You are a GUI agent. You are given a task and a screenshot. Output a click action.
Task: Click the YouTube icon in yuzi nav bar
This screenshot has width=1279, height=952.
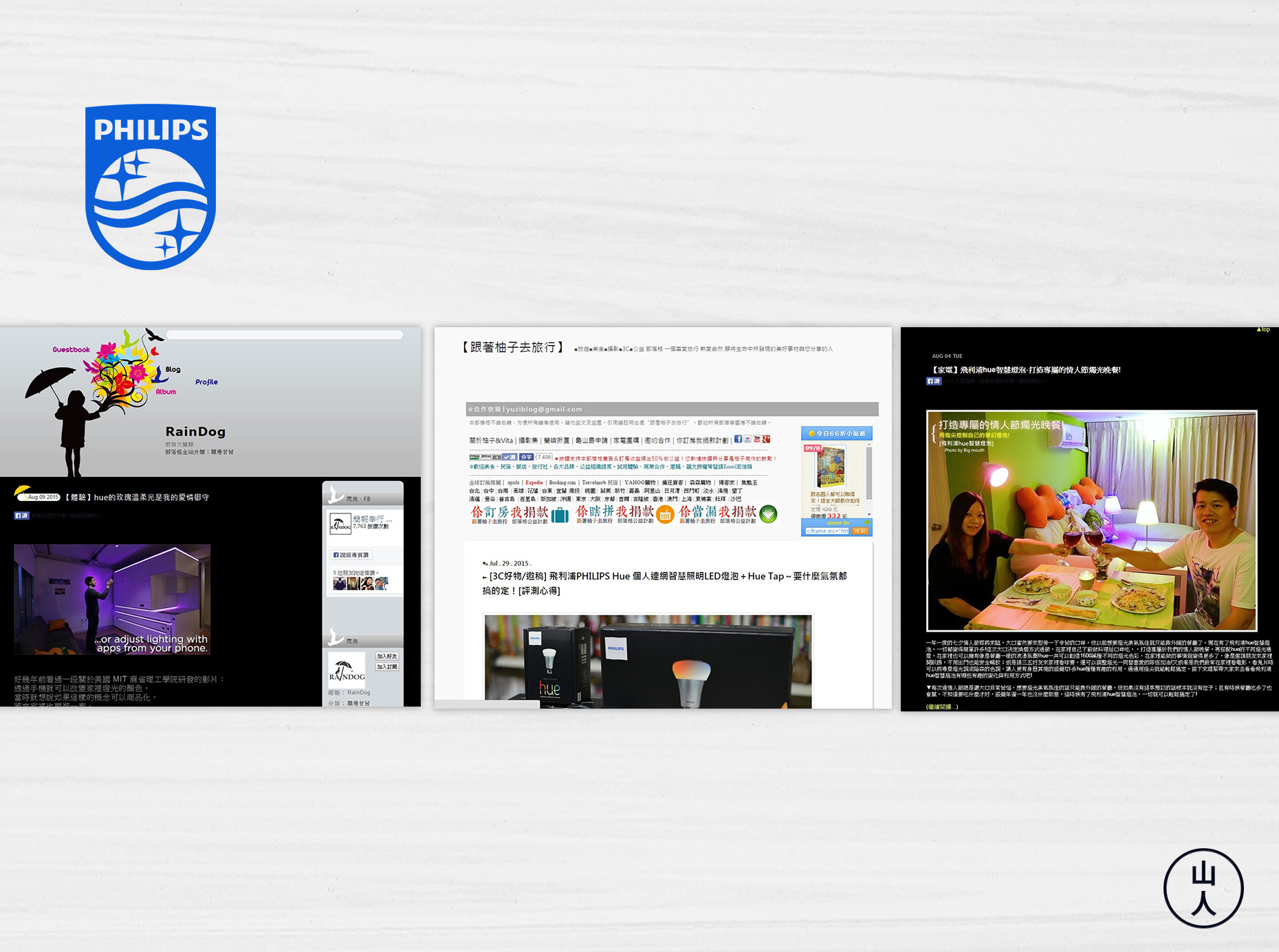click(757, 439)
